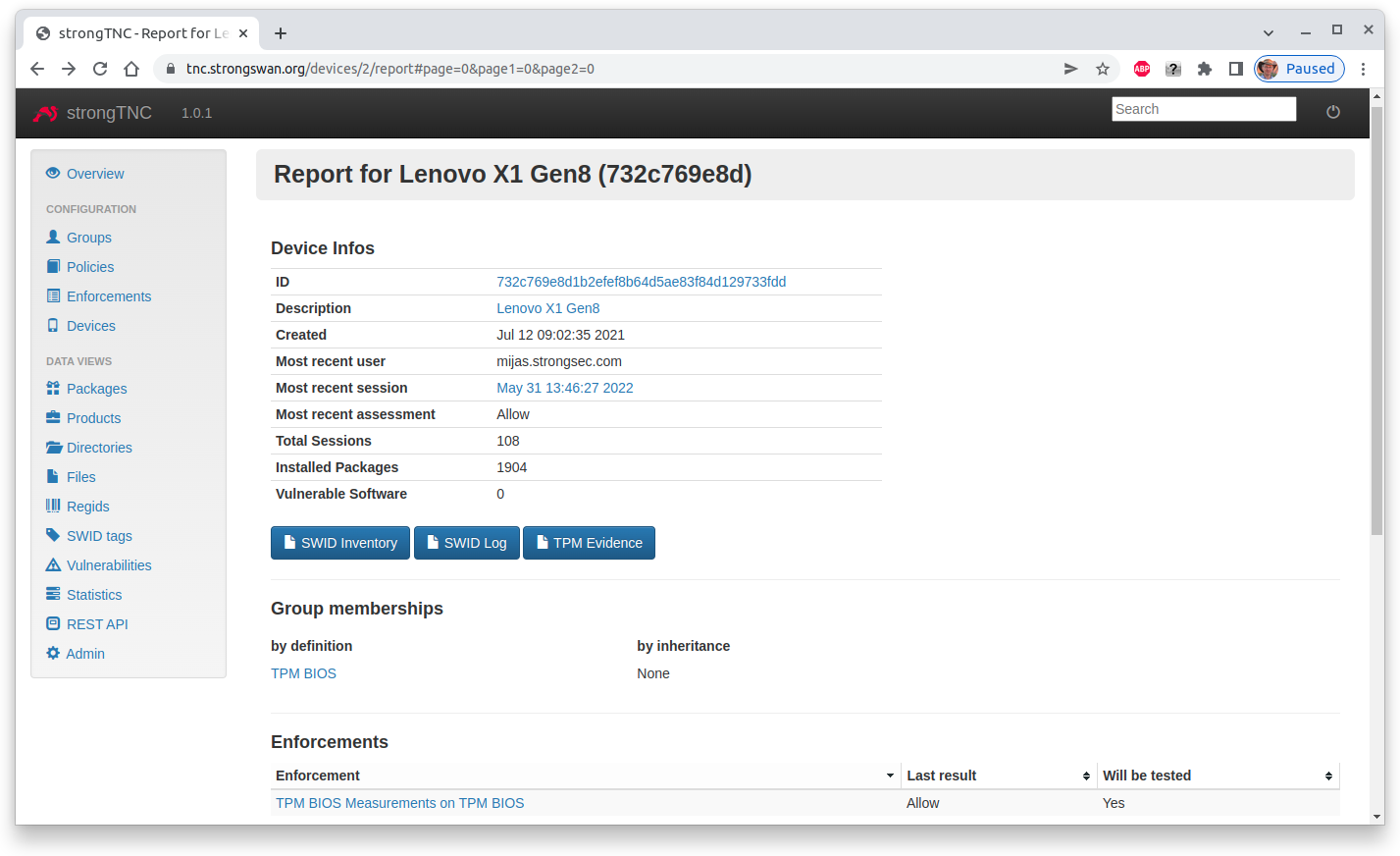Go forward with the browser forward arrow
Viewport: 1400px width, 856px height.
click(69, 69)
